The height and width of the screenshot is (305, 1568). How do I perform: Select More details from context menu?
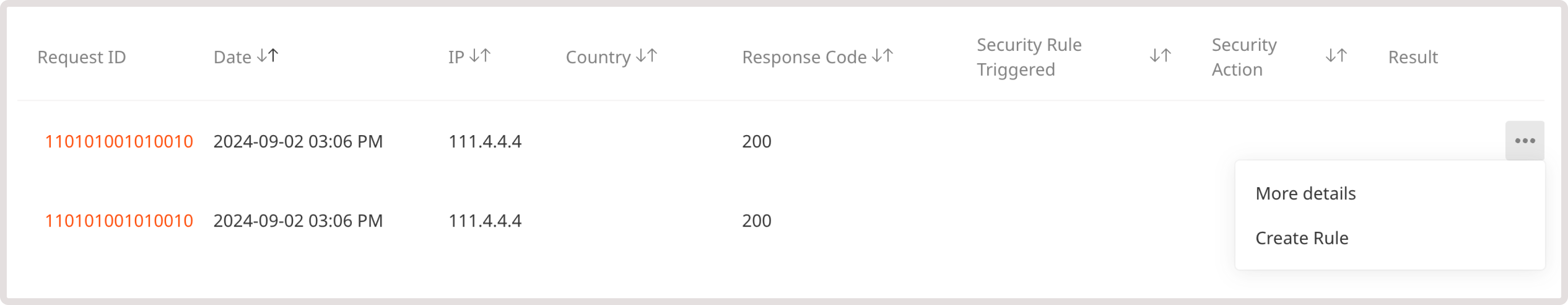1307,193
